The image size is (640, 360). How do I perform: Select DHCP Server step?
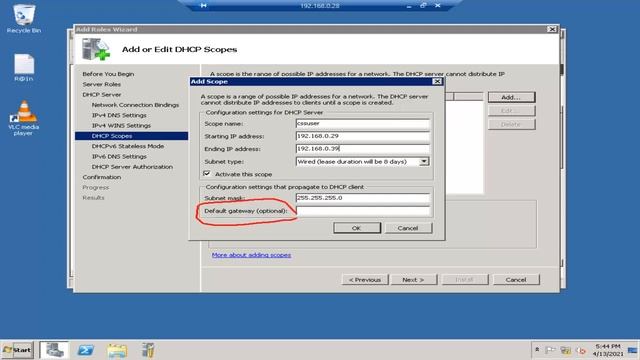[102, 94]
